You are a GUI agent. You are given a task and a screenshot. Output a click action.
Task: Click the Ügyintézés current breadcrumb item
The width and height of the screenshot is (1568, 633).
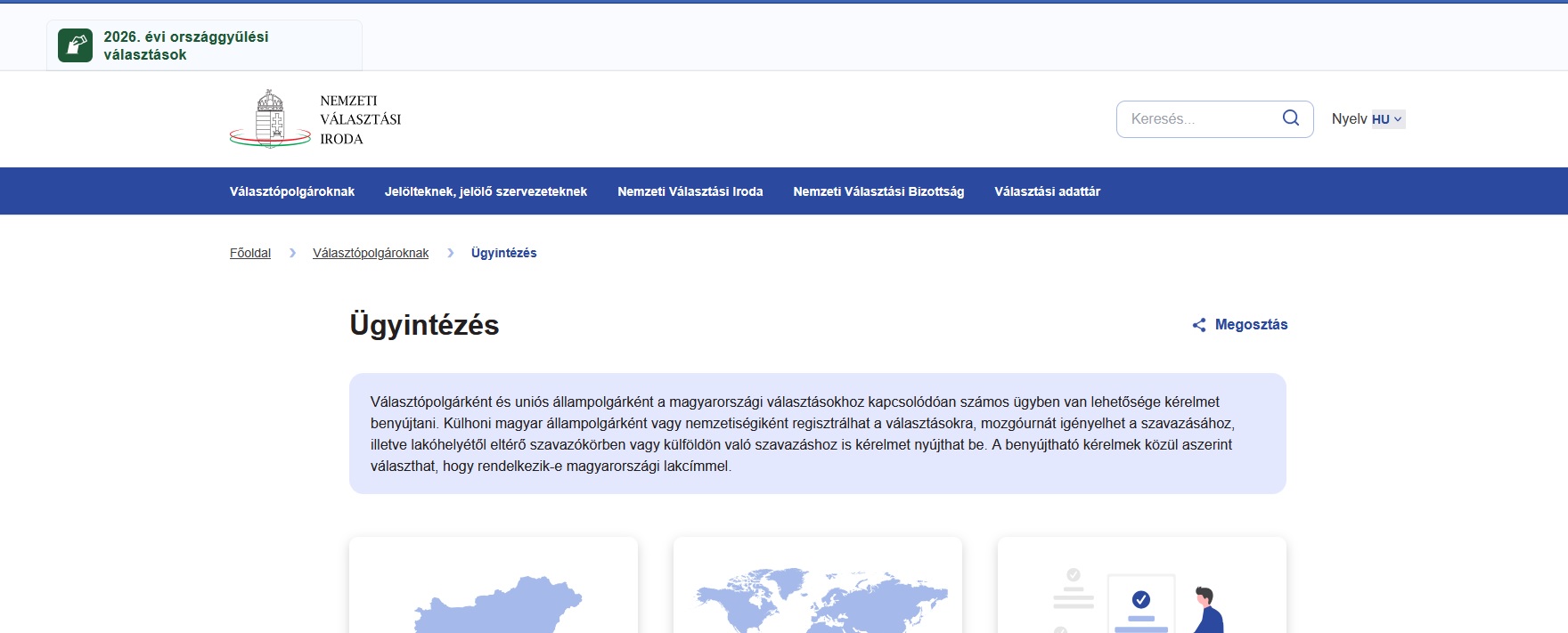pyautogui.click(x=503, y=253)
